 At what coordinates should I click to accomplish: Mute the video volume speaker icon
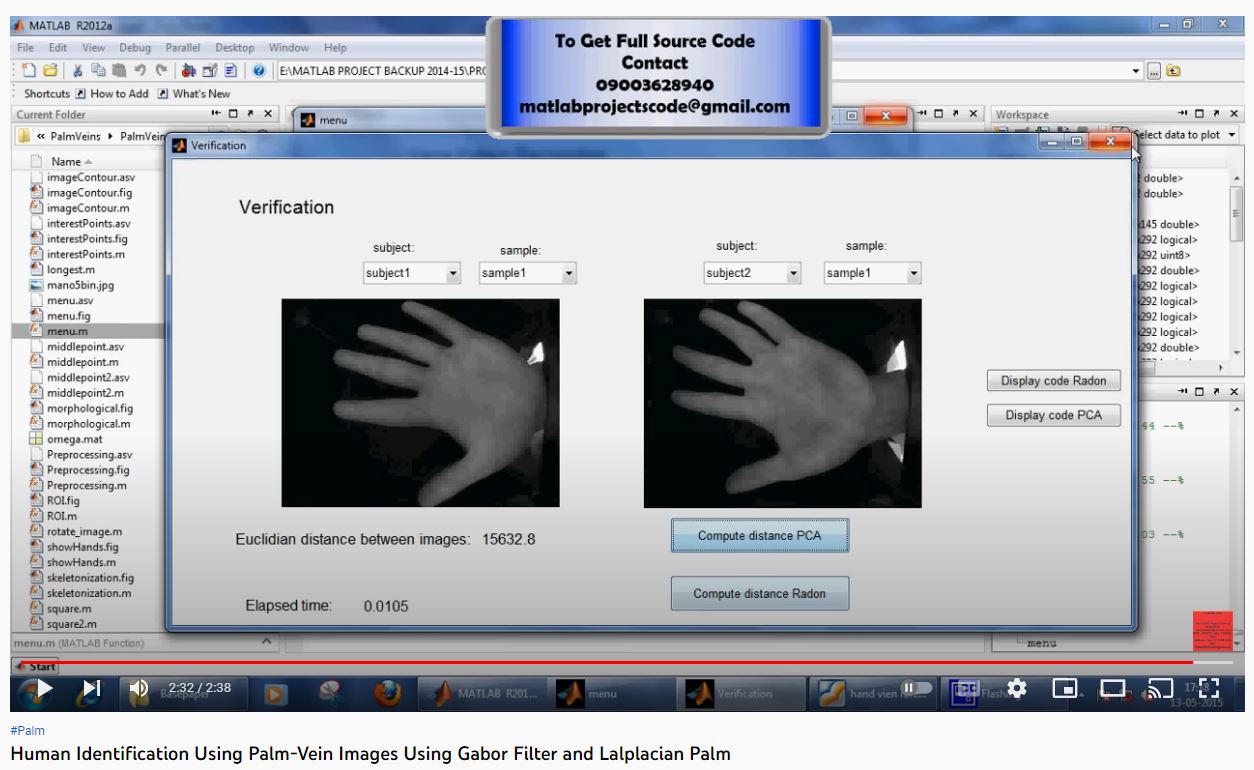[140, 688]
